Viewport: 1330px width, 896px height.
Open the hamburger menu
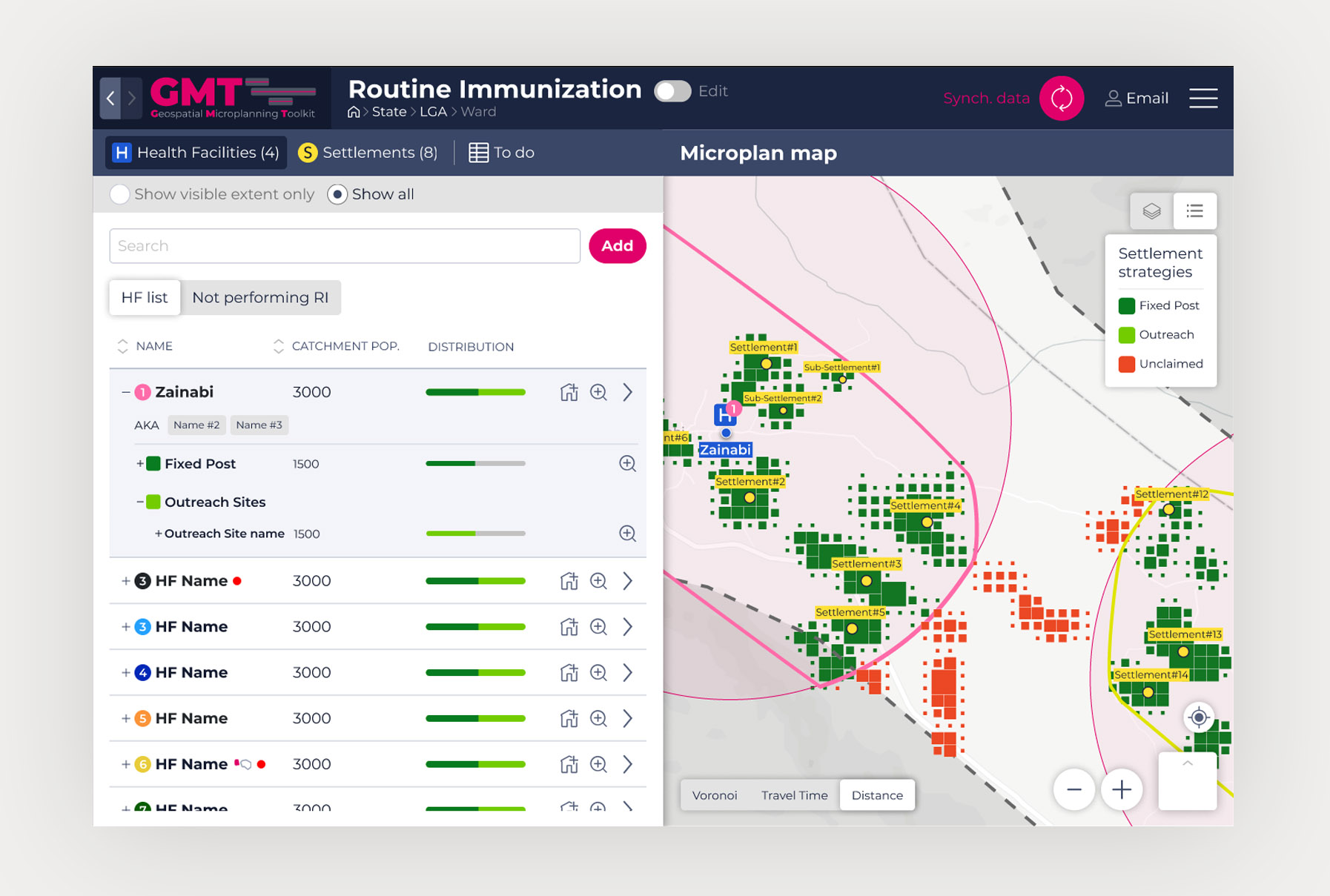click(1202, 98)
